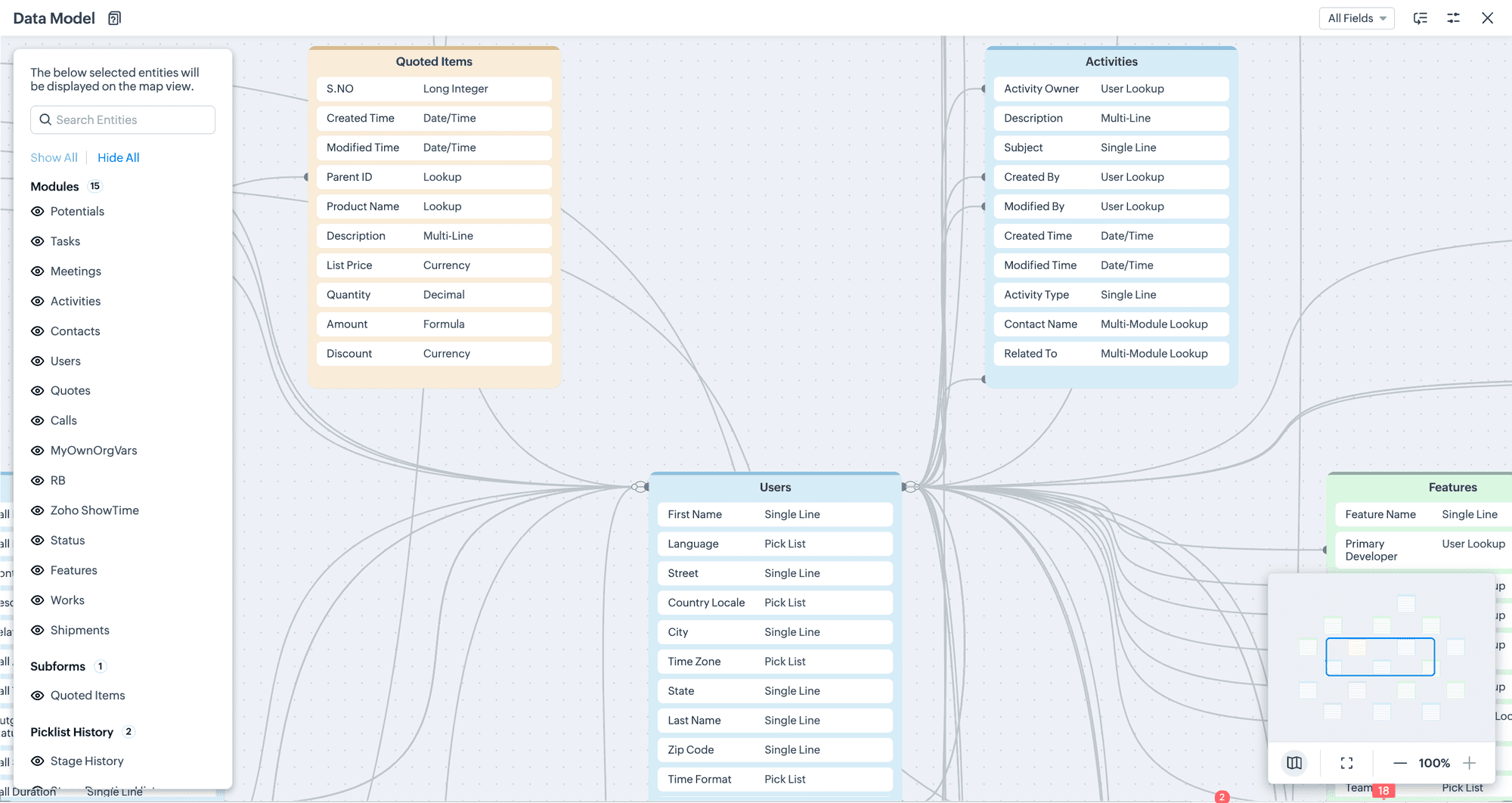
Task: Expand the left connector node of Users
Action: (x=639, y=487)
